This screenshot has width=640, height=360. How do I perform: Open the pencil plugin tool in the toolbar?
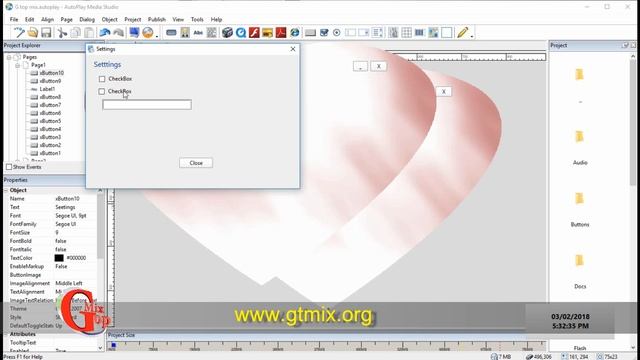tap(462, 33)
